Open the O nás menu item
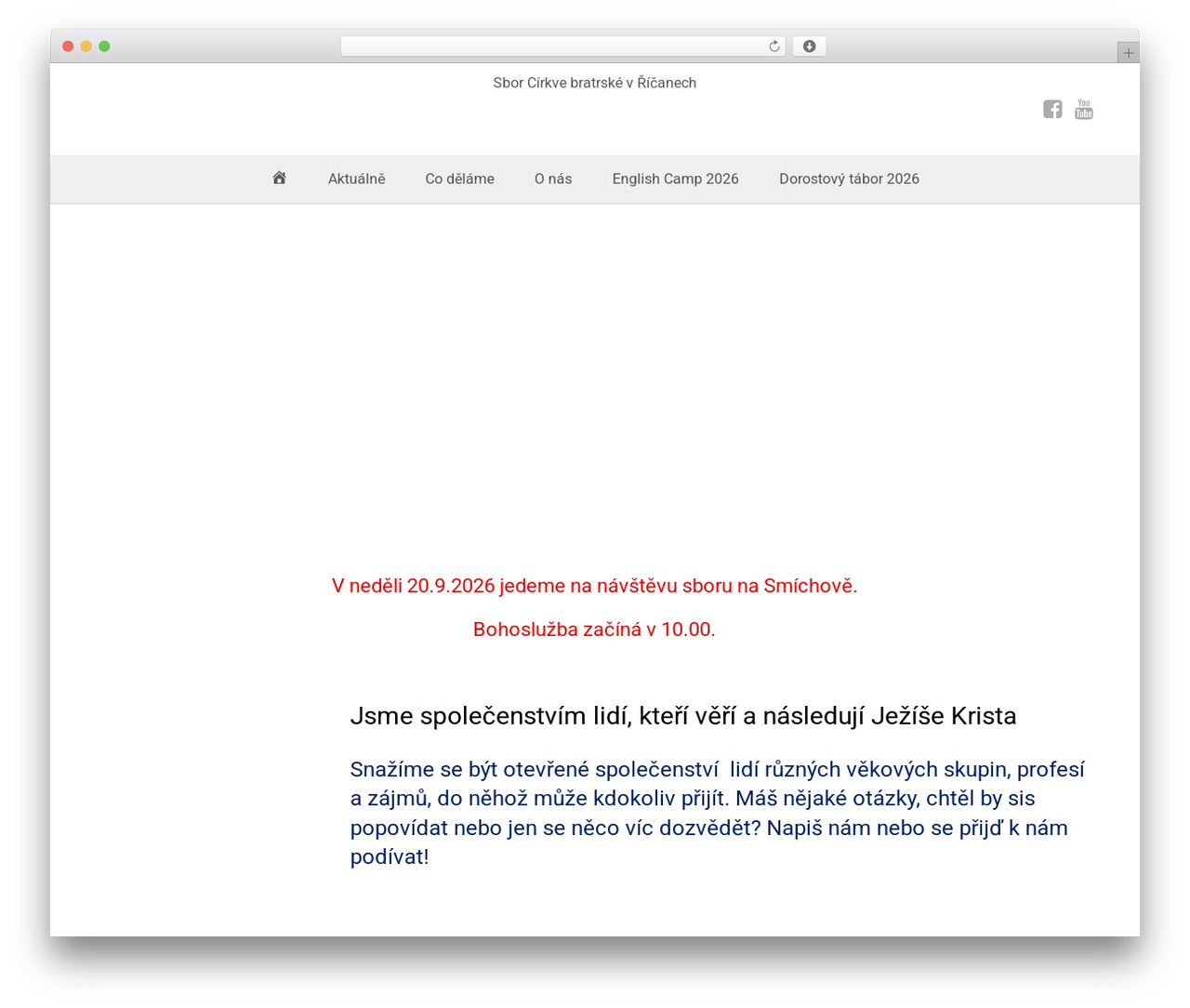 tap(553, 179)
